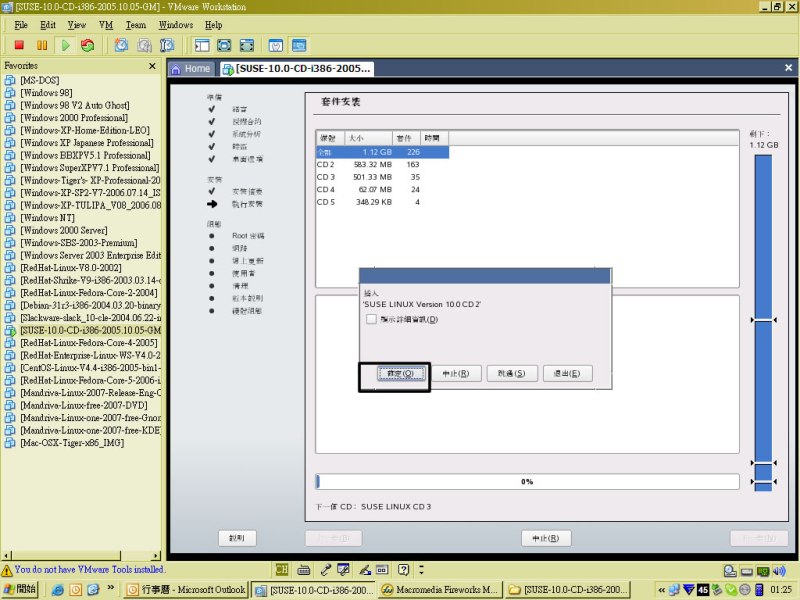This screenshot has width=800, height=600.
Task: Click the help button at installer bottom left
Action: point(237,538)
